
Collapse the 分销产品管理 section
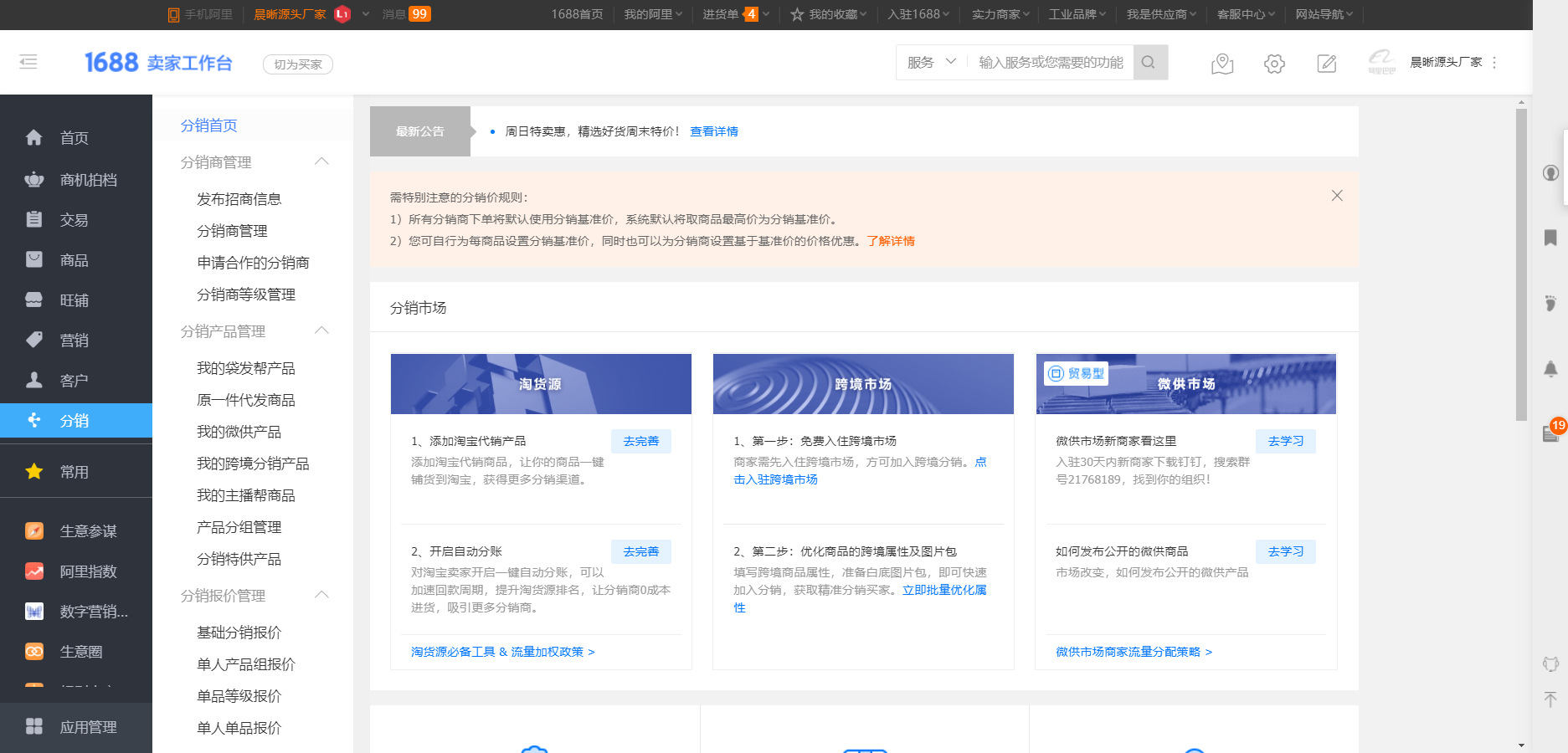(x=321, y=330)
